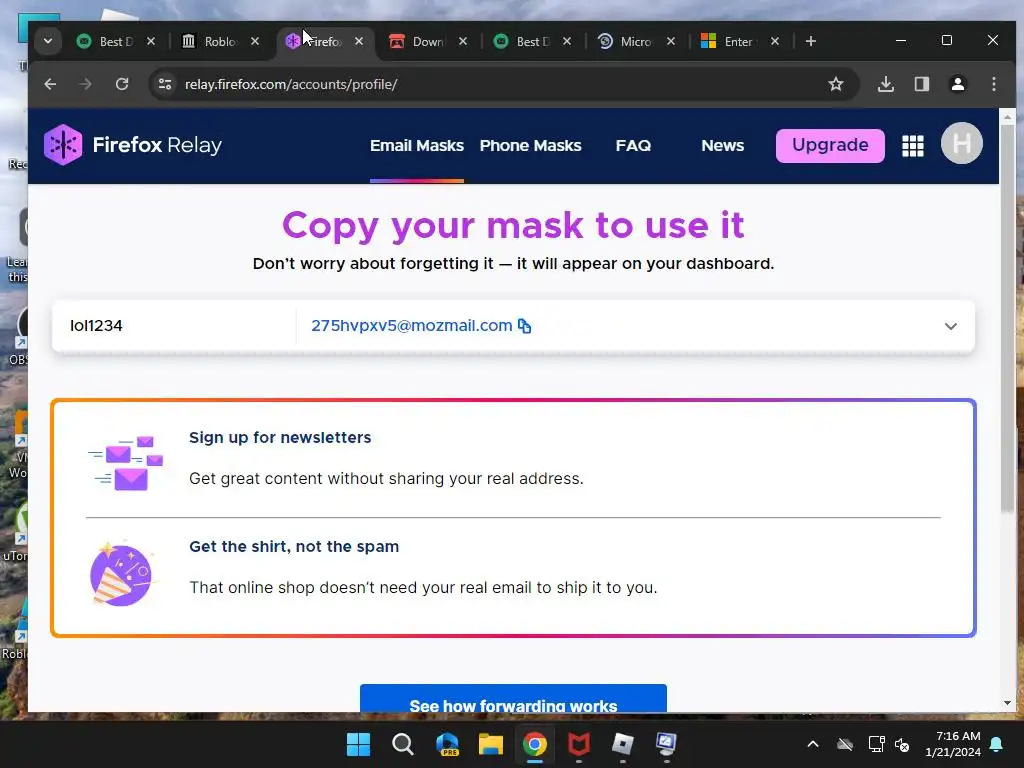Click the lol1234 mask label
Screen dimensions: 1024x768
[x=96, y=325]
